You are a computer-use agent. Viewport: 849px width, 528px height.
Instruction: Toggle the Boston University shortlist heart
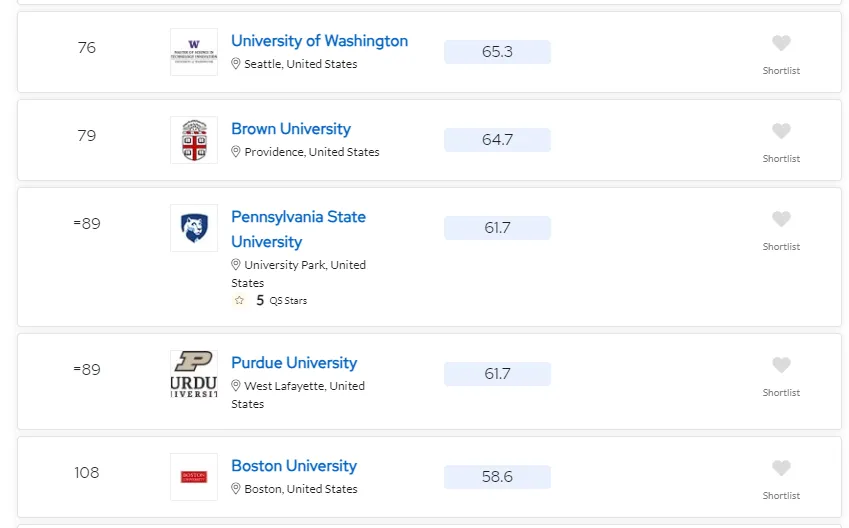[x=781, y=468]
